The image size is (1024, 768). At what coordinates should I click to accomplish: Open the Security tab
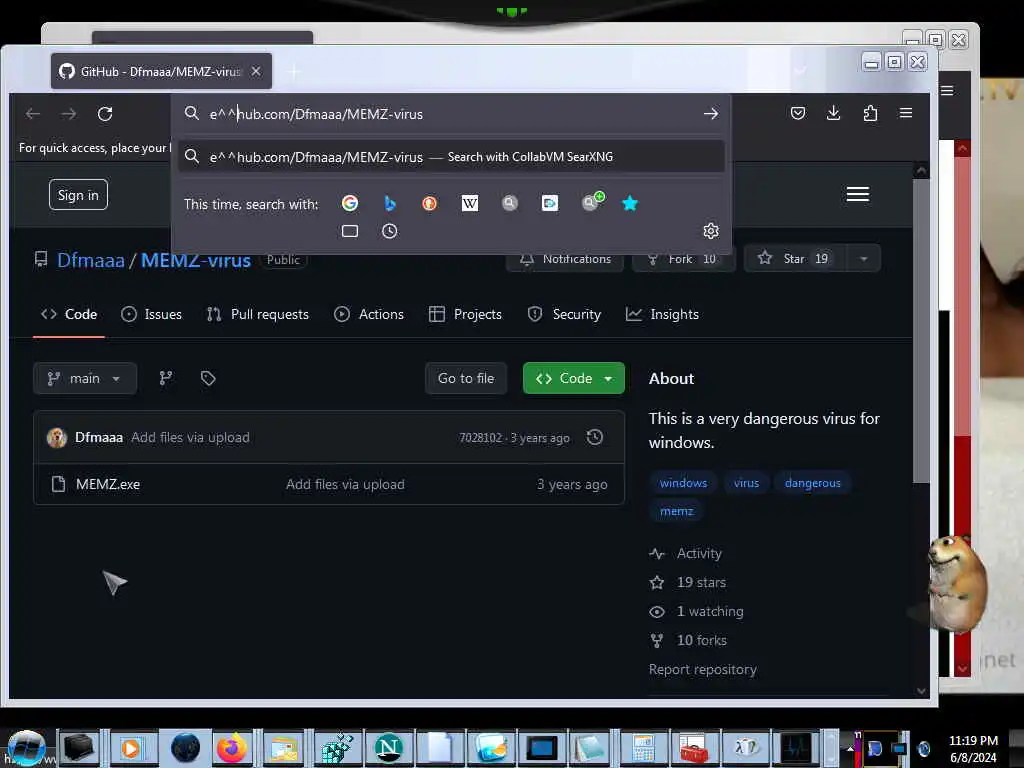tap(564, 314)
